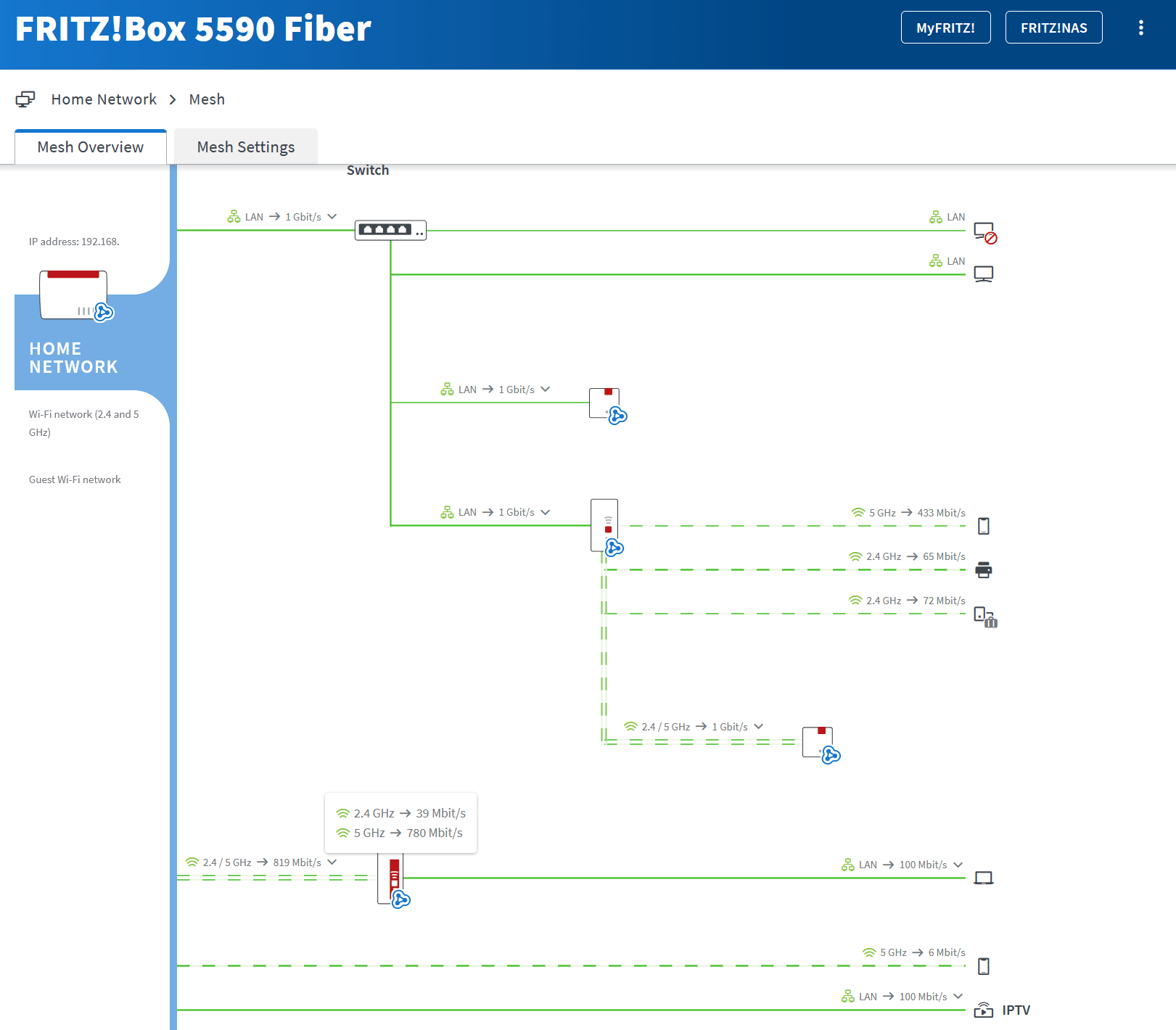Expand the switch's LAN 1 Gbit/s connection details
Screen dimensions: 1176x1030
point(332,217)
